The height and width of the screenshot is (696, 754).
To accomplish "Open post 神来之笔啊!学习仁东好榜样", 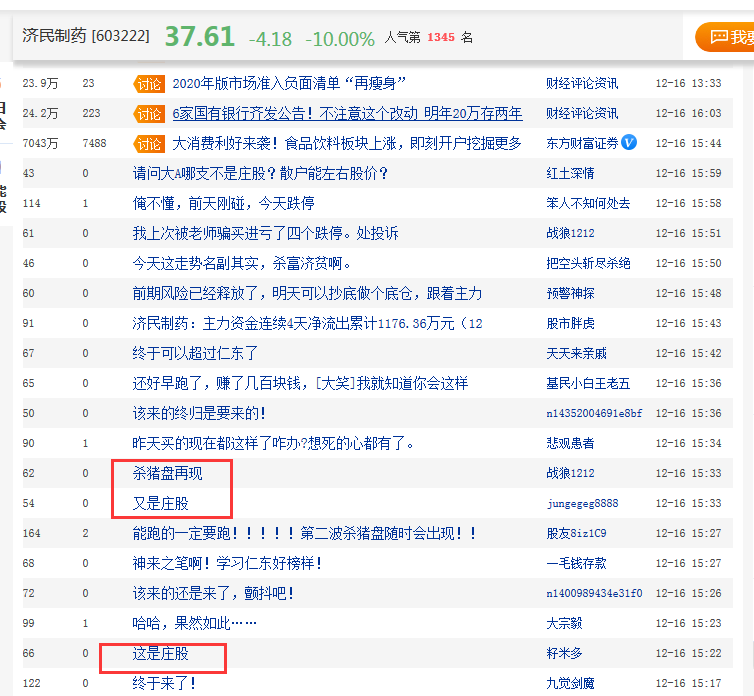I will [x=227, y=563].
